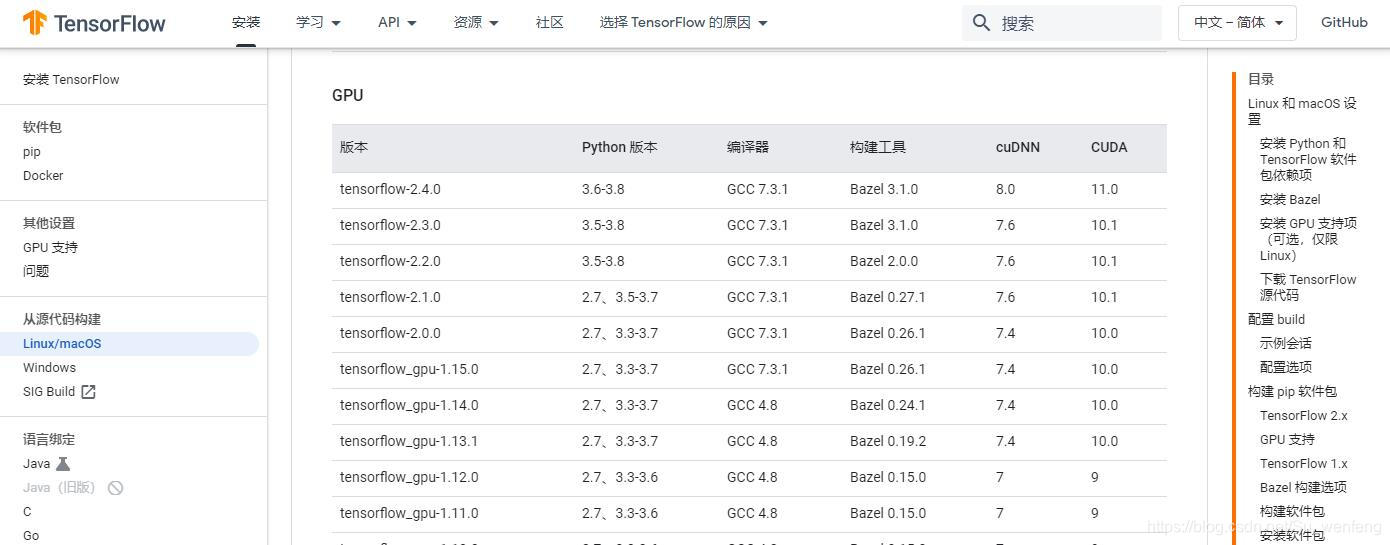Open GPU 支持 in the left sidebar
The image size is (1390, 545).
[x=50, y=248]
